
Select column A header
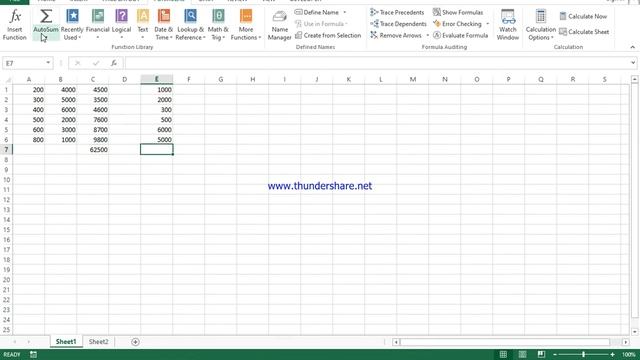[x=29, y=79]
